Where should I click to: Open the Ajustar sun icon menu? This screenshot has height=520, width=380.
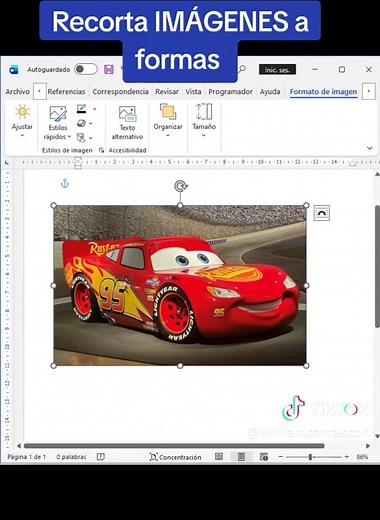tap(22, 121)
